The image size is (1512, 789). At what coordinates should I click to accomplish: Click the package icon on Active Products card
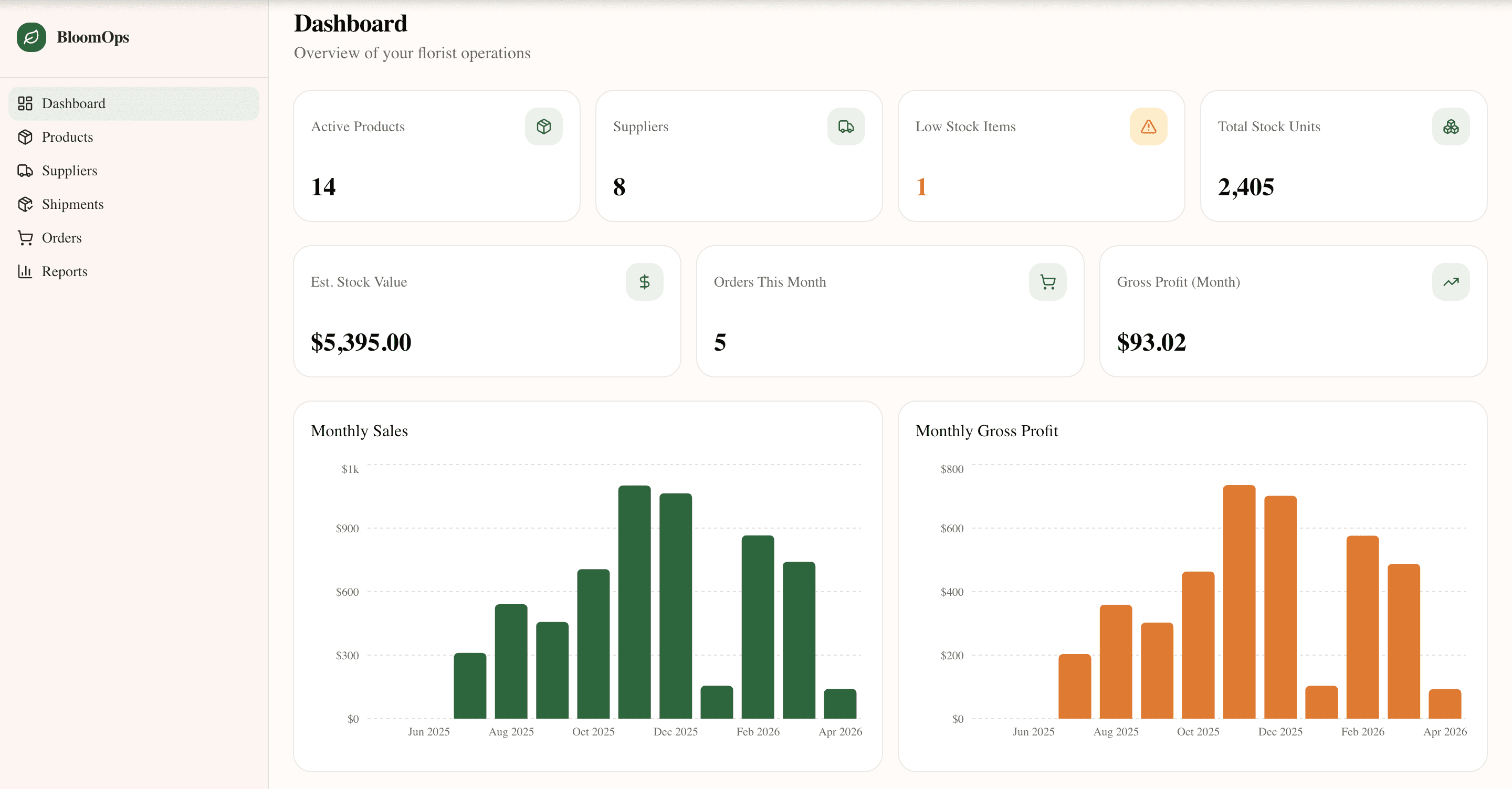click(543, 125)
